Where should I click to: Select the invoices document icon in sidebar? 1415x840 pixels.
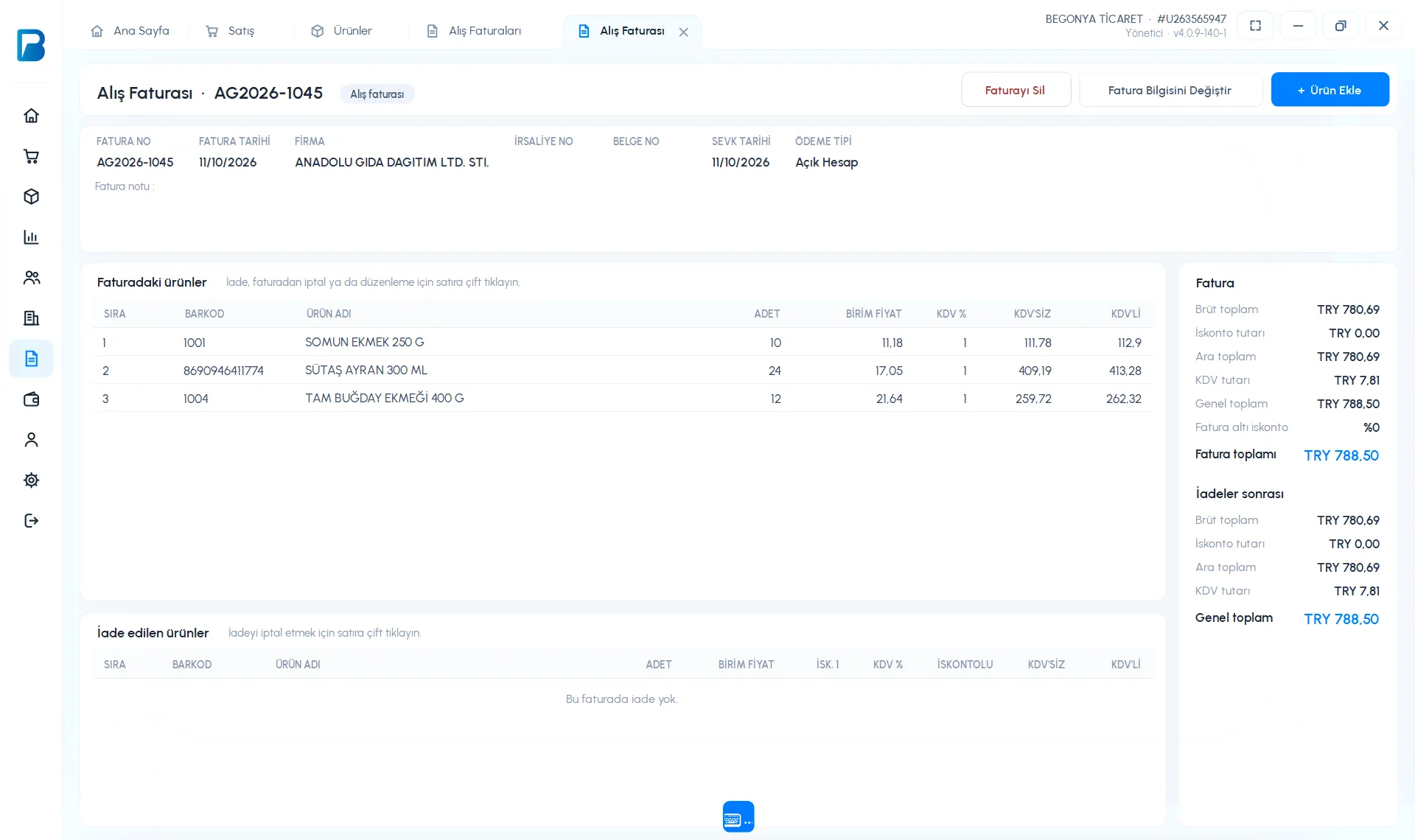31,359
